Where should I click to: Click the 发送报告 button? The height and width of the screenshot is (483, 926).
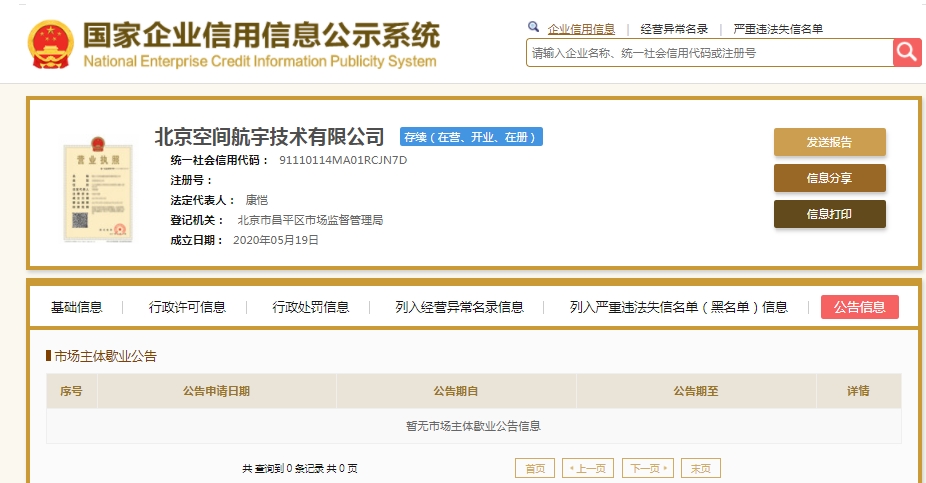pos(830,142)
